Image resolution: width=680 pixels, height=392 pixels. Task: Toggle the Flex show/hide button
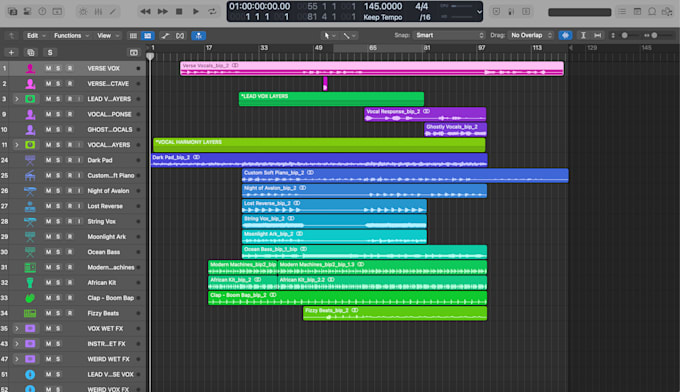pyautogui.click(x=180, y=36)
